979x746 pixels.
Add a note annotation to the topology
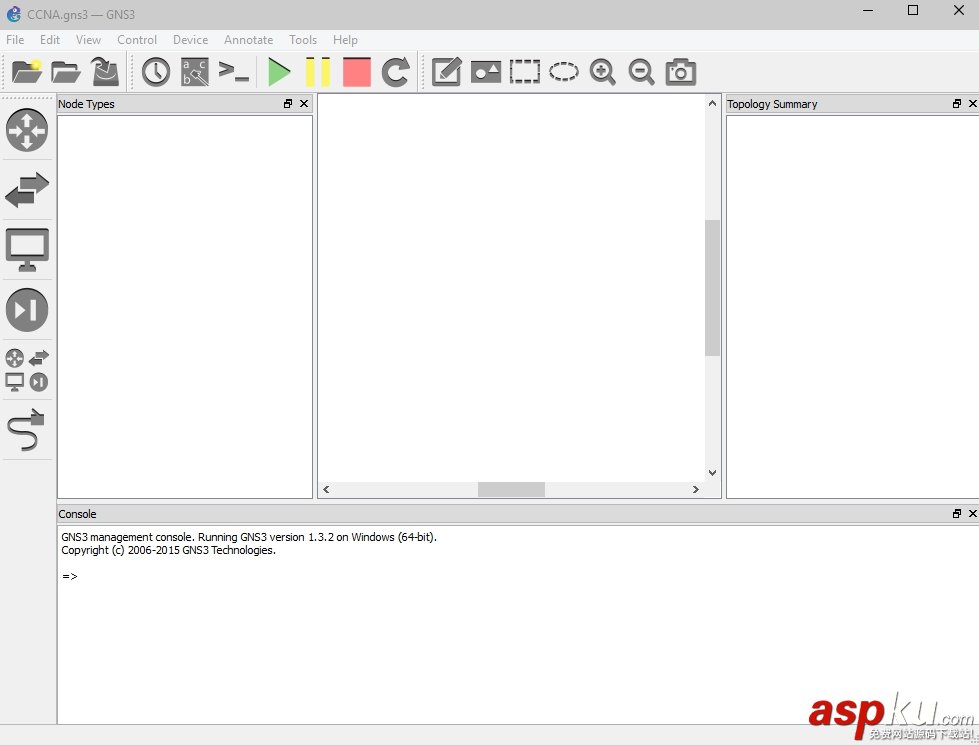coord(446,71)
